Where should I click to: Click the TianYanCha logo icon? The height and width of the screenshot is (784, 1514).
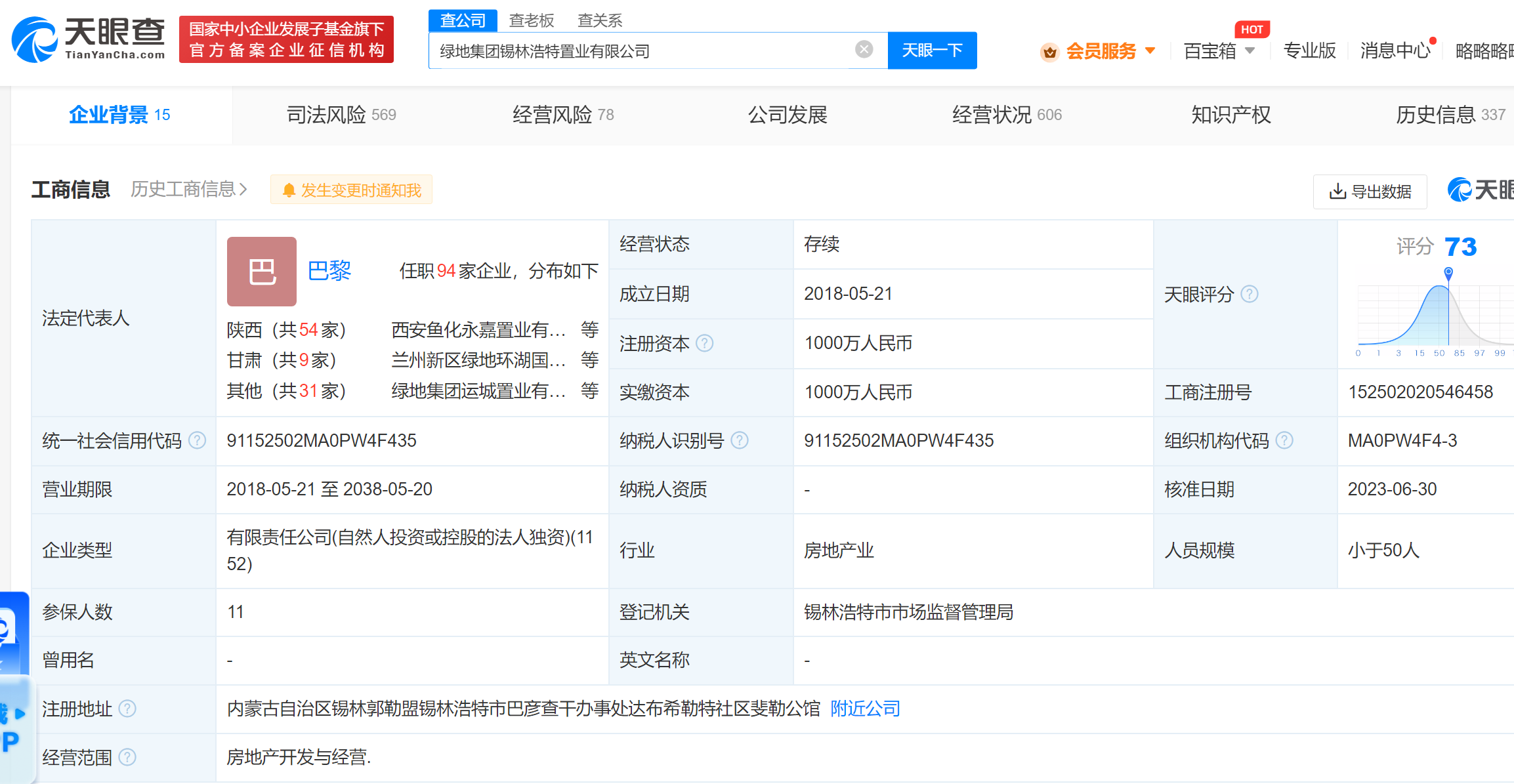(35, 40)
